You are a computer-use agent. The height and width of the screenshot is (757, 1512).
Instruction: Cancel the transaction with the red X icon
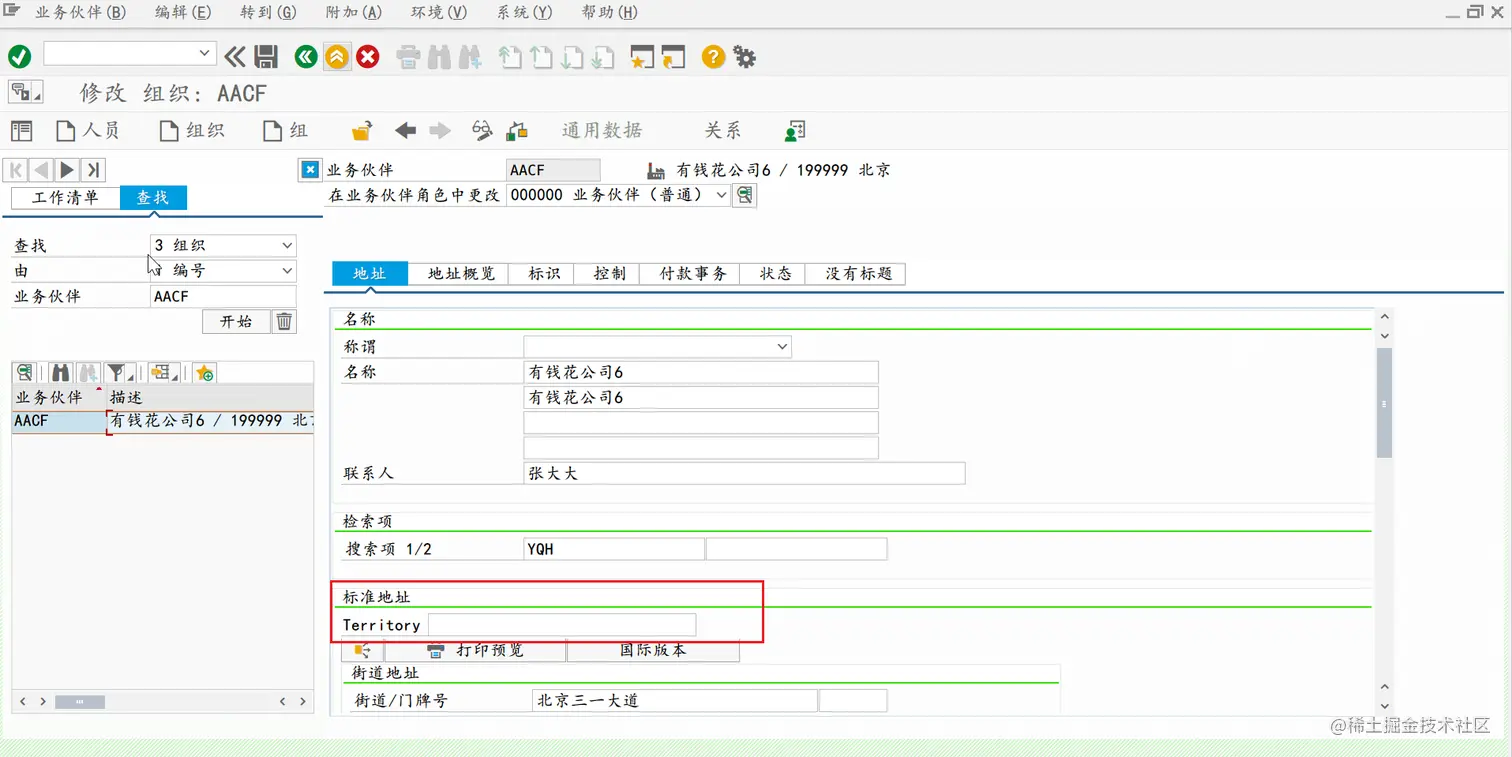tap(367, 57)
